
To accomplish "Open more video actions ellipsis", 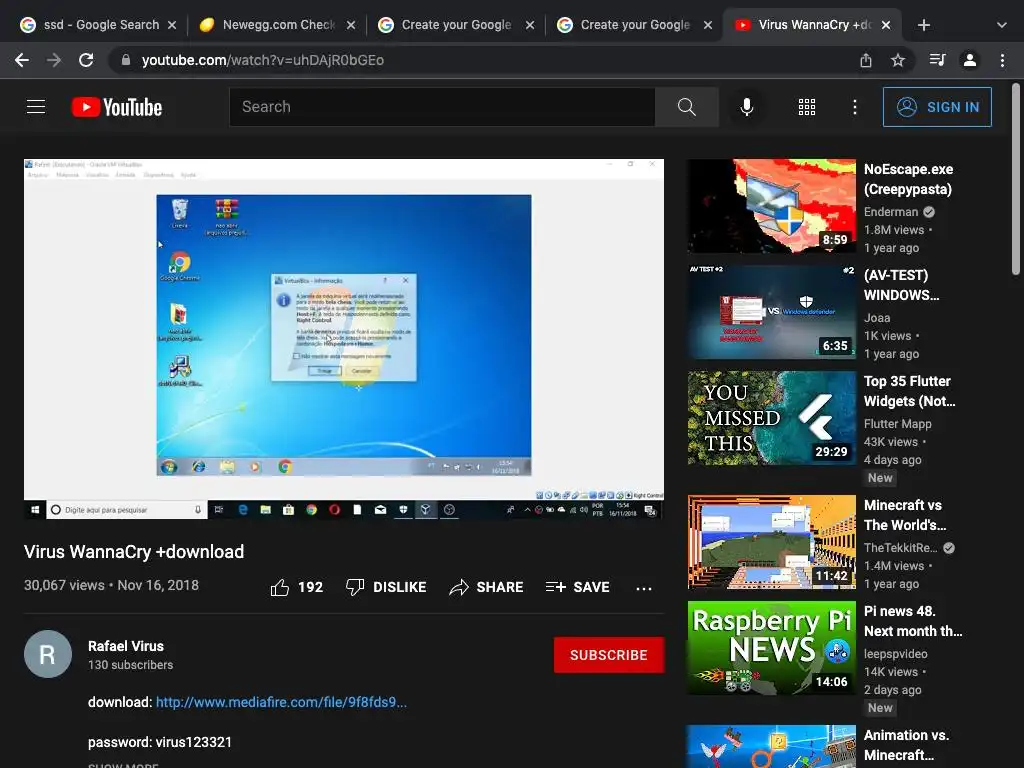I will (643, 588).
